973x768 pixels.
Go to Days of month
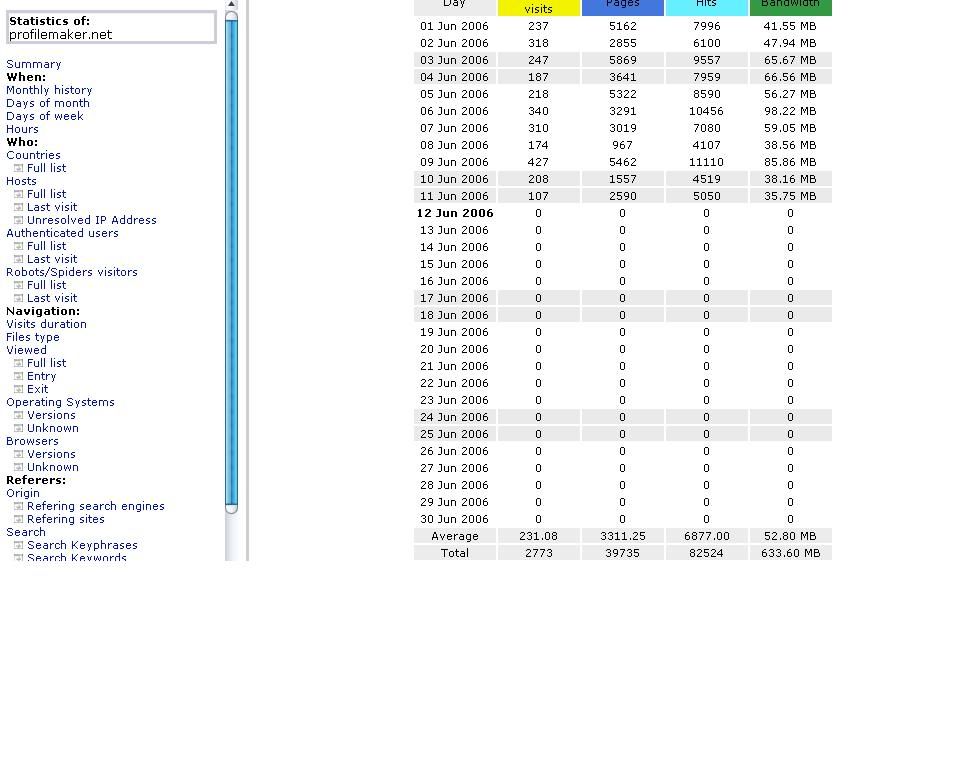click(x=48, y=103)
